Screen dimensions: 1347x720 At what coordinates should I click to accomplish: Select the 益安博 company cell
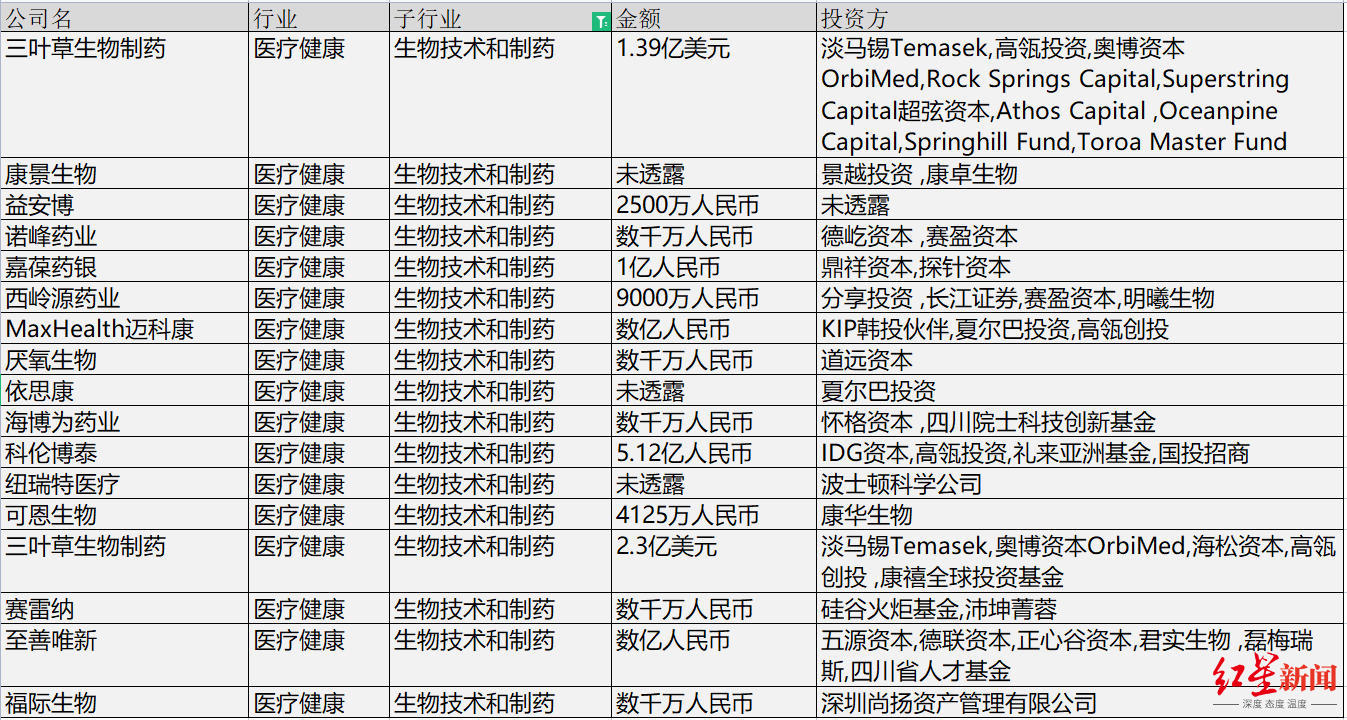point(124,205)
